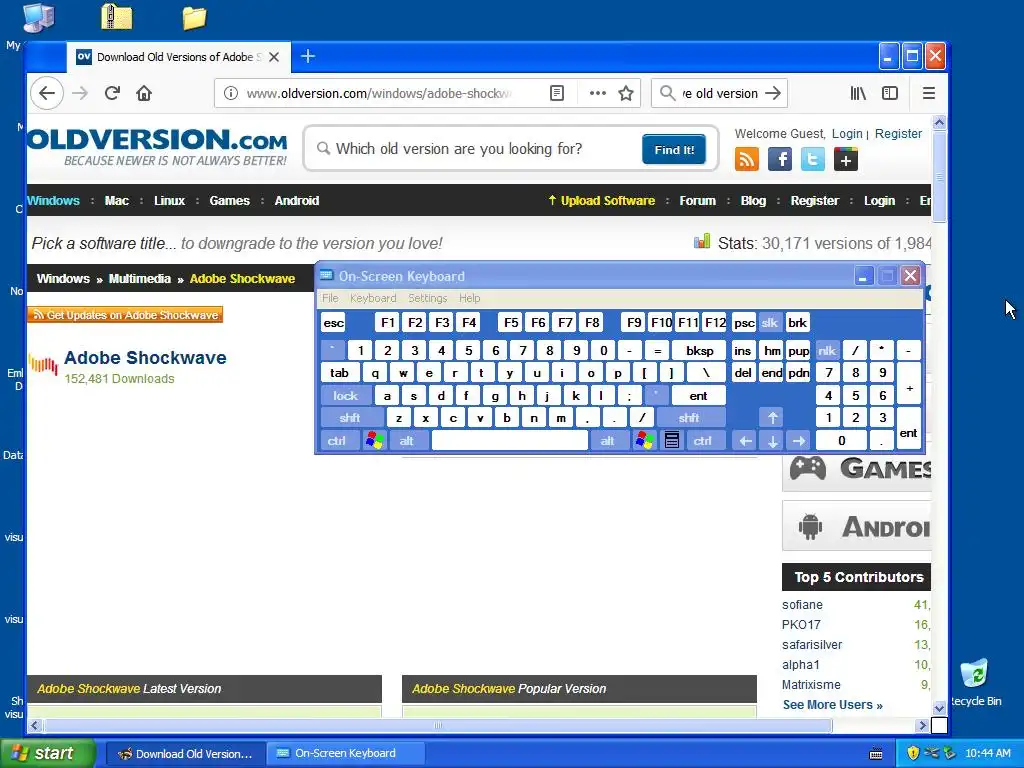Open the Settings menu of On-Screen Keyboard
The height and width of the screenshot is (768, 1024).
point(428,298)
